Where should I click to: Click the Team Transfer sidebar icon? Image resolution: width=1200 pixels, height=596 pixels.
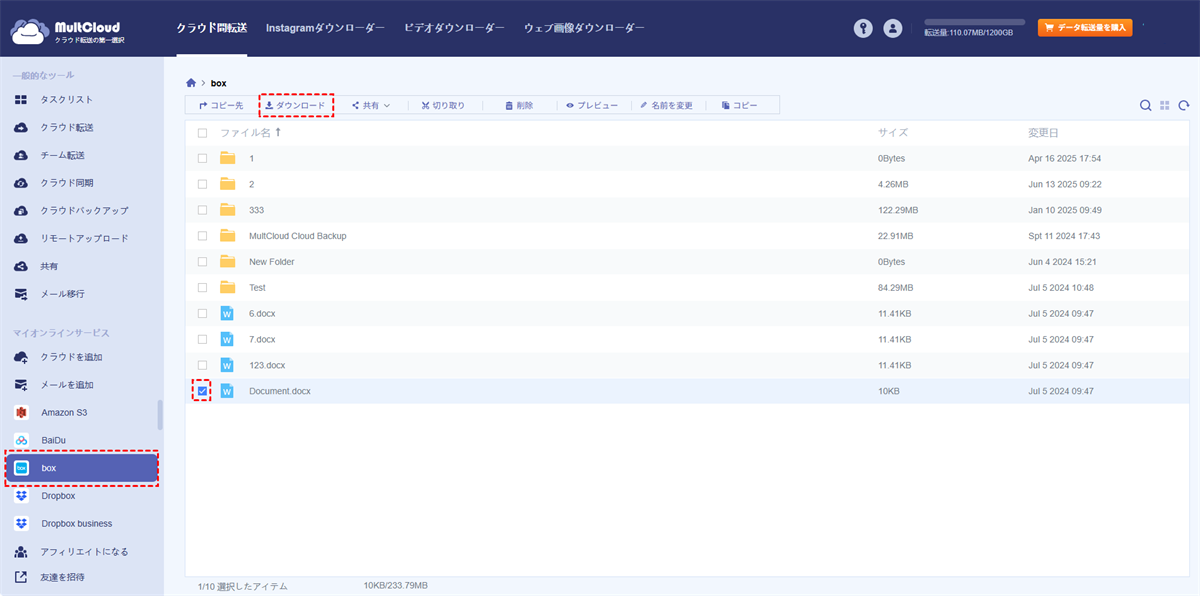click(x=21, y=155)
